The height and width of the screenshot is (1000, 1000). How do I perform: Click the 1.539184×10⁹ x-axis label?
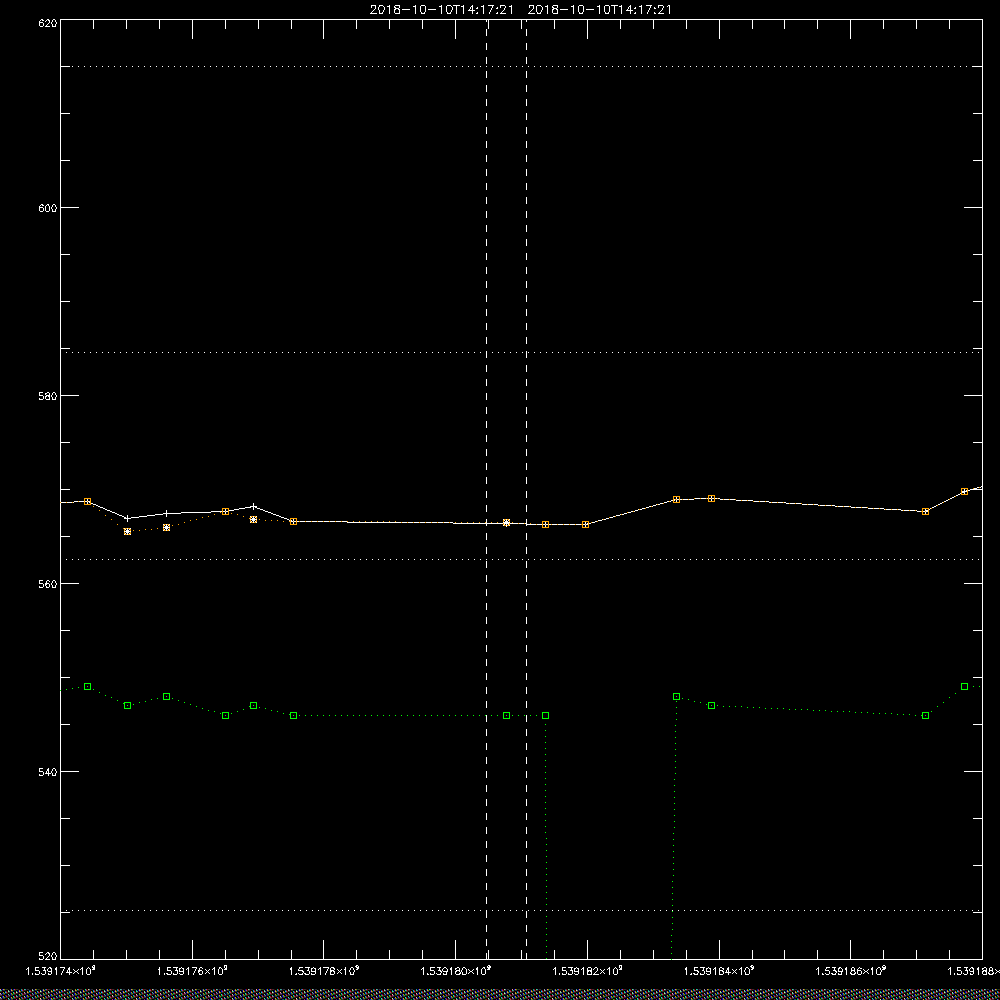click(720, 971)
